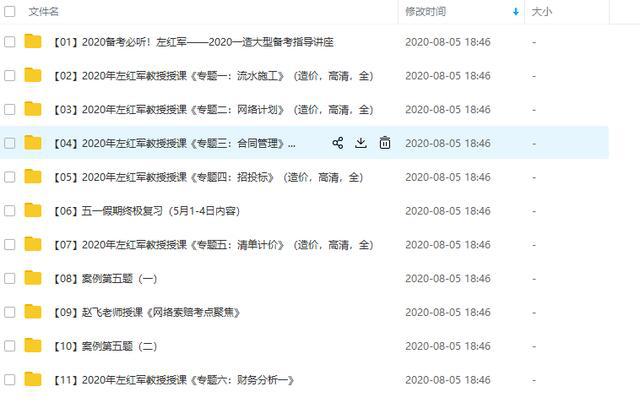Click the folder icon for 【08】案例第五题（一）
This screenshot has height=403, width=640.
point(33,278)
